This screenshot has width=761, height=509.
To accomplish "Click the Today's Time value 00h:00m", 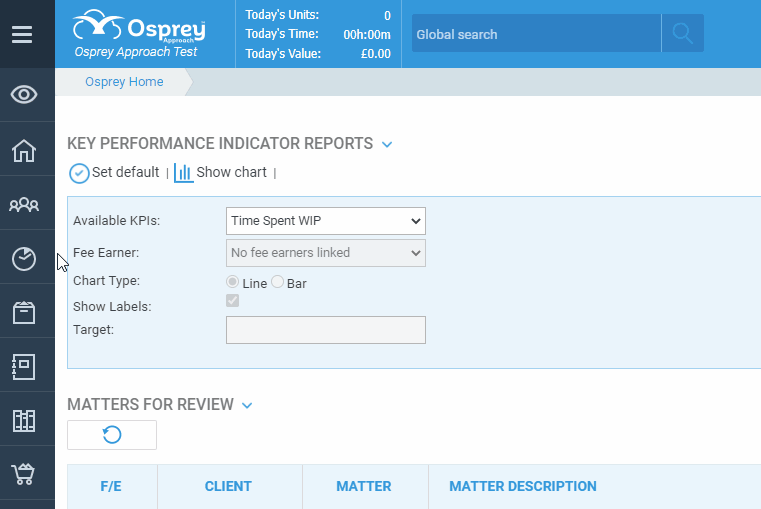I will coord(367,34).
